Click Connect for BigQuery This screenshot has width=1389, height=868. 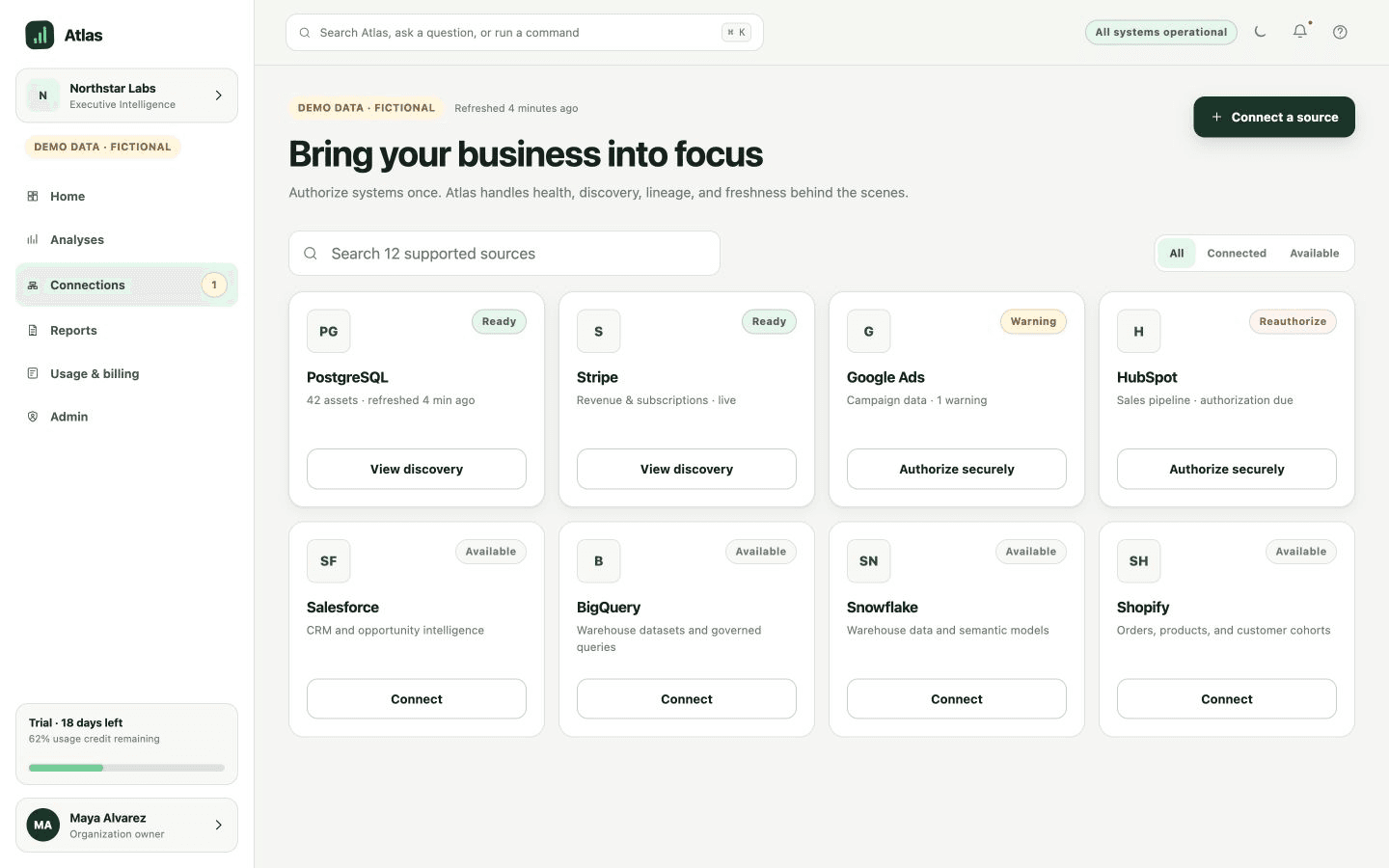point(687,699)
